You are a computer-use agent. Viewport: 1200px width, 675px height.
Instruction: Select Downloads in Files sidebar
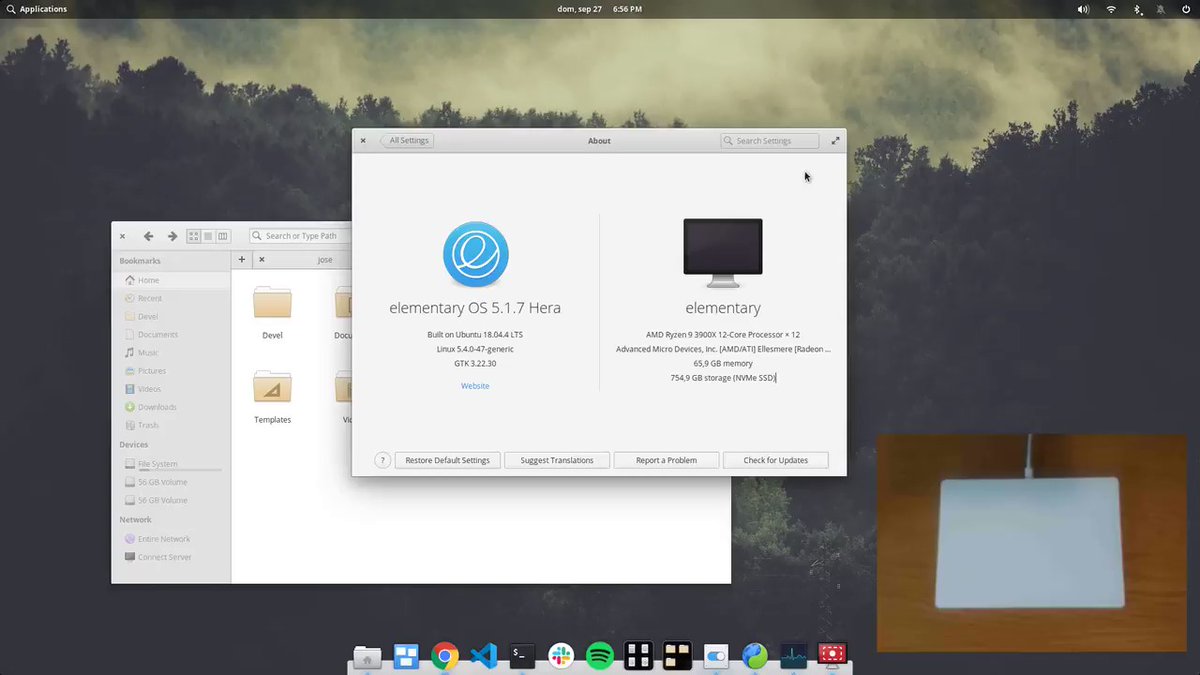coord(171,407)
